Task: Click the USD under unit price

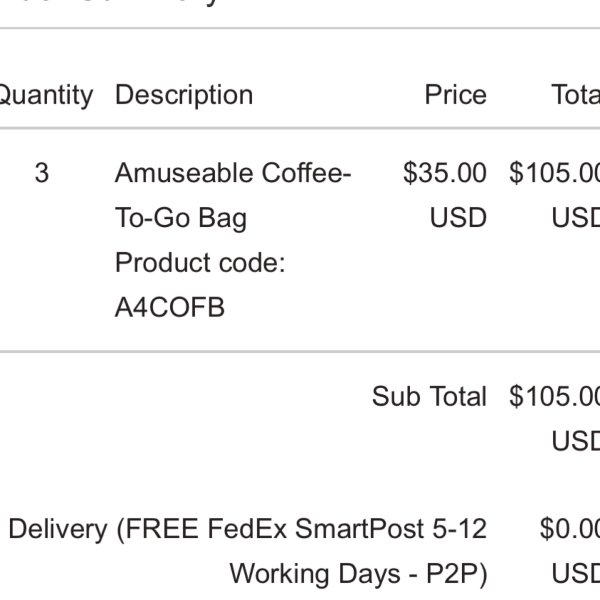Action: click(x=458, y=218)
